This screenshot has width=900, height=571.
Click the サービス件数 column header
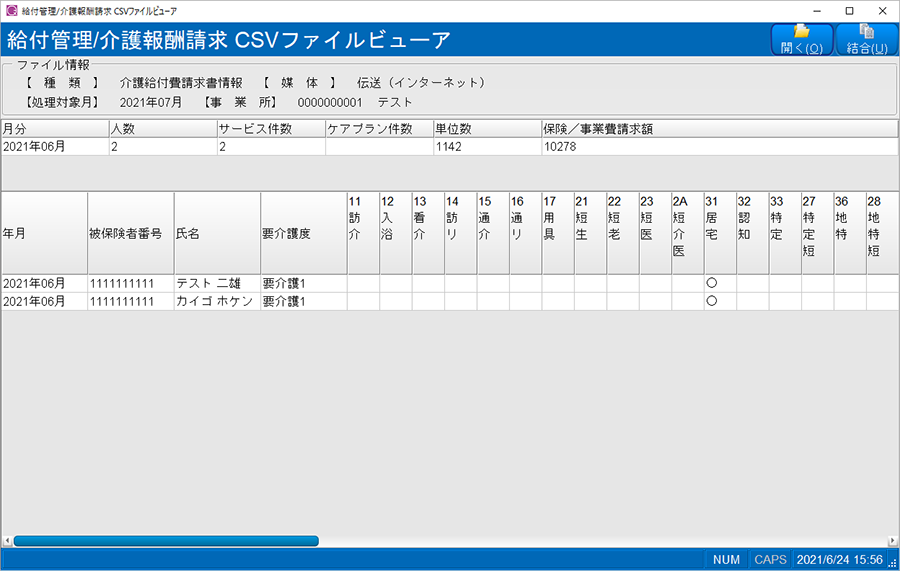click(x=271, y=129)
